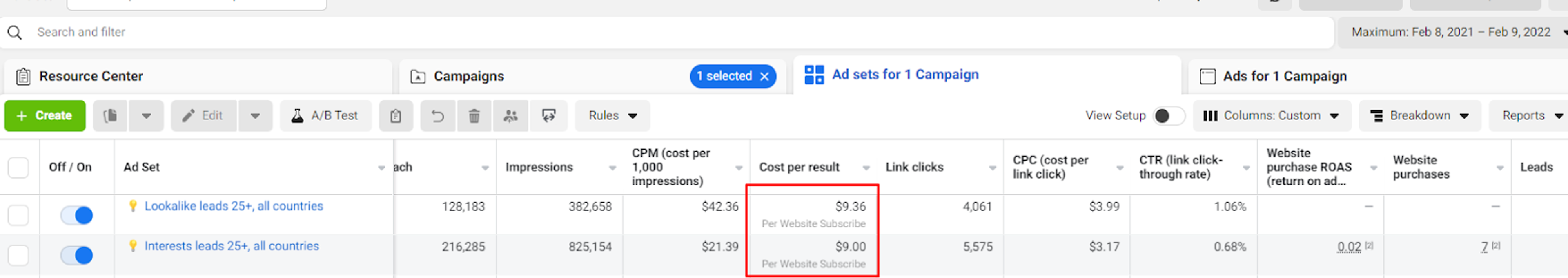
Task: Click the undo arrow icon
Action: point(437,115)
